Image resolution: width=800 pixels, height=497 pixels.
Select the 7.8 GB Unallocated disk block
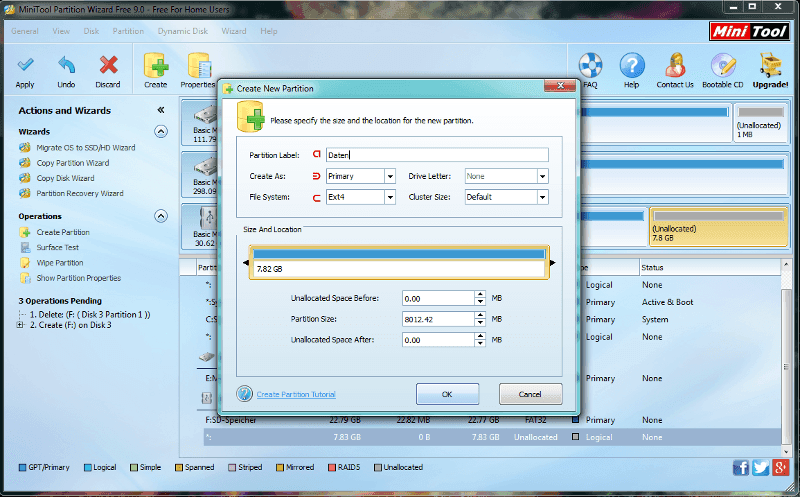(x=718, y=227)
